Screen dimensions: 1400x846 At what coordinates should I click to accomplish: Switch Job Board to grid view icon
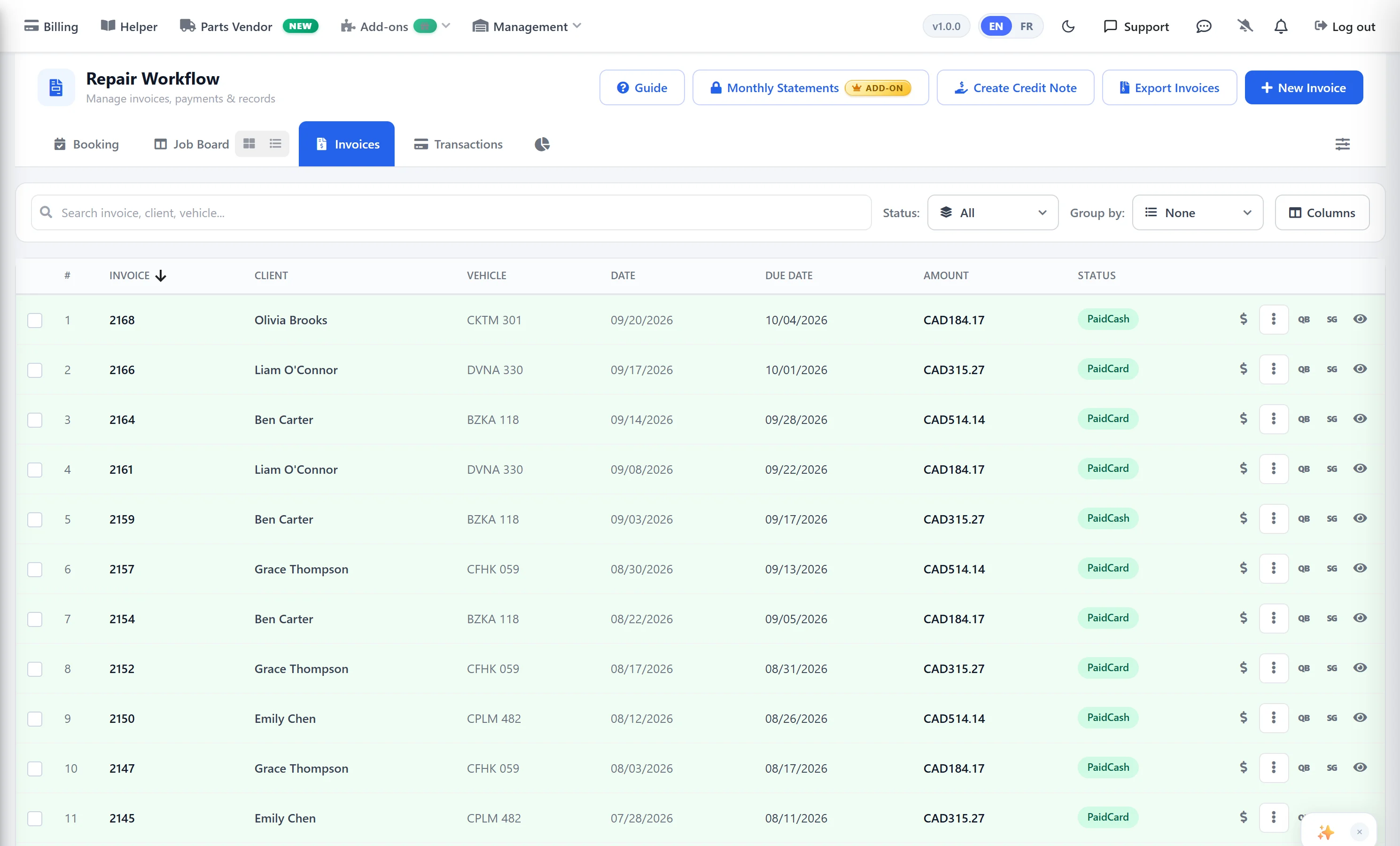tap(249, 144)
